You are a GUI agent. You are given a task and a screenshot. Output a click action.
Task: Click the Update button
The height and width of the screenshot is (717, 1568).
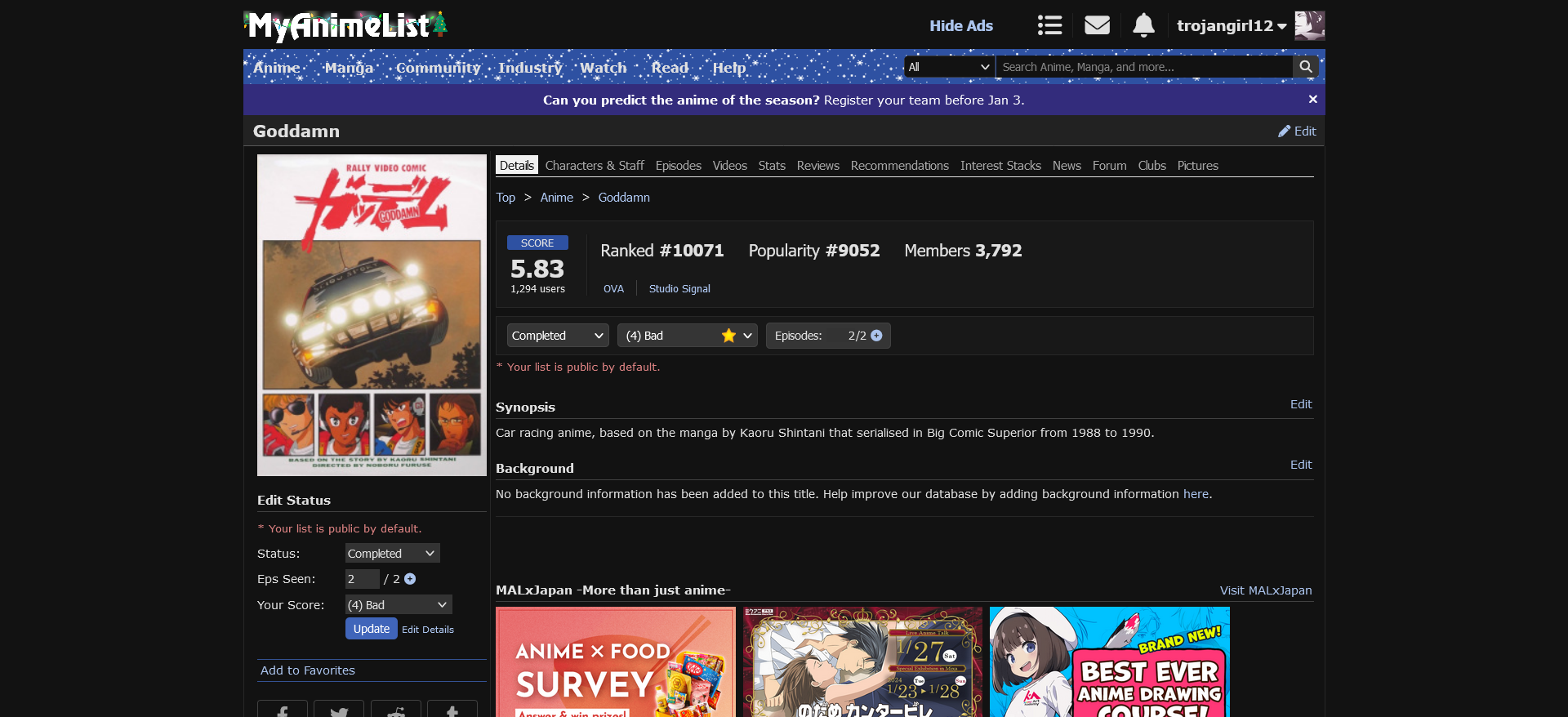372,629
